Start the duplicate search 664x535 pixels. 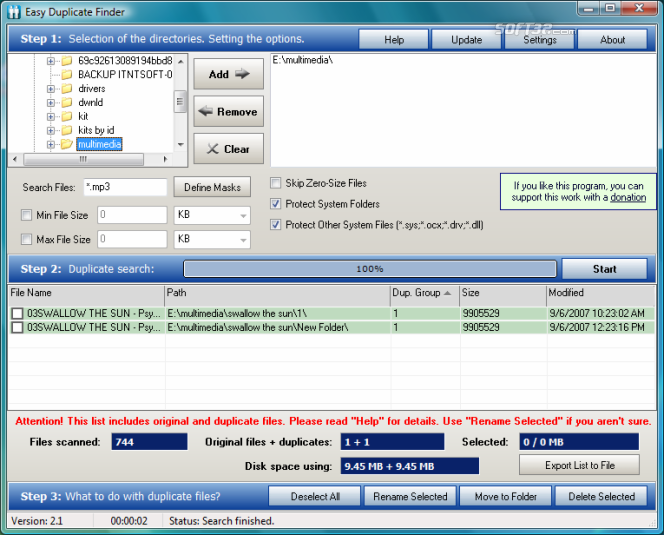point(604,269)
